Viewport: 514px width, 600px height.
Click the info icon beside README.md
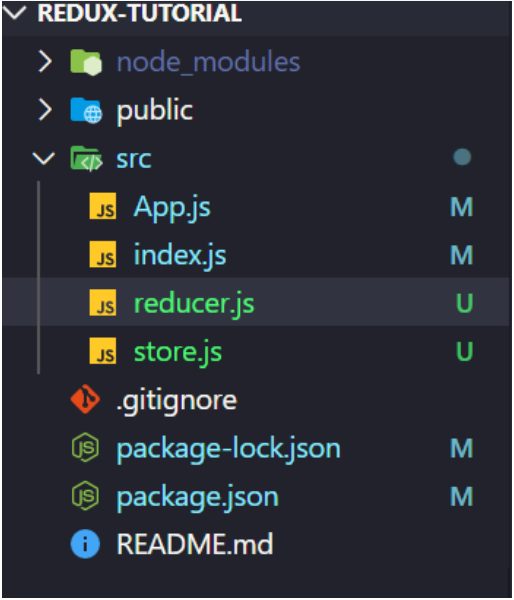[85, 544]
